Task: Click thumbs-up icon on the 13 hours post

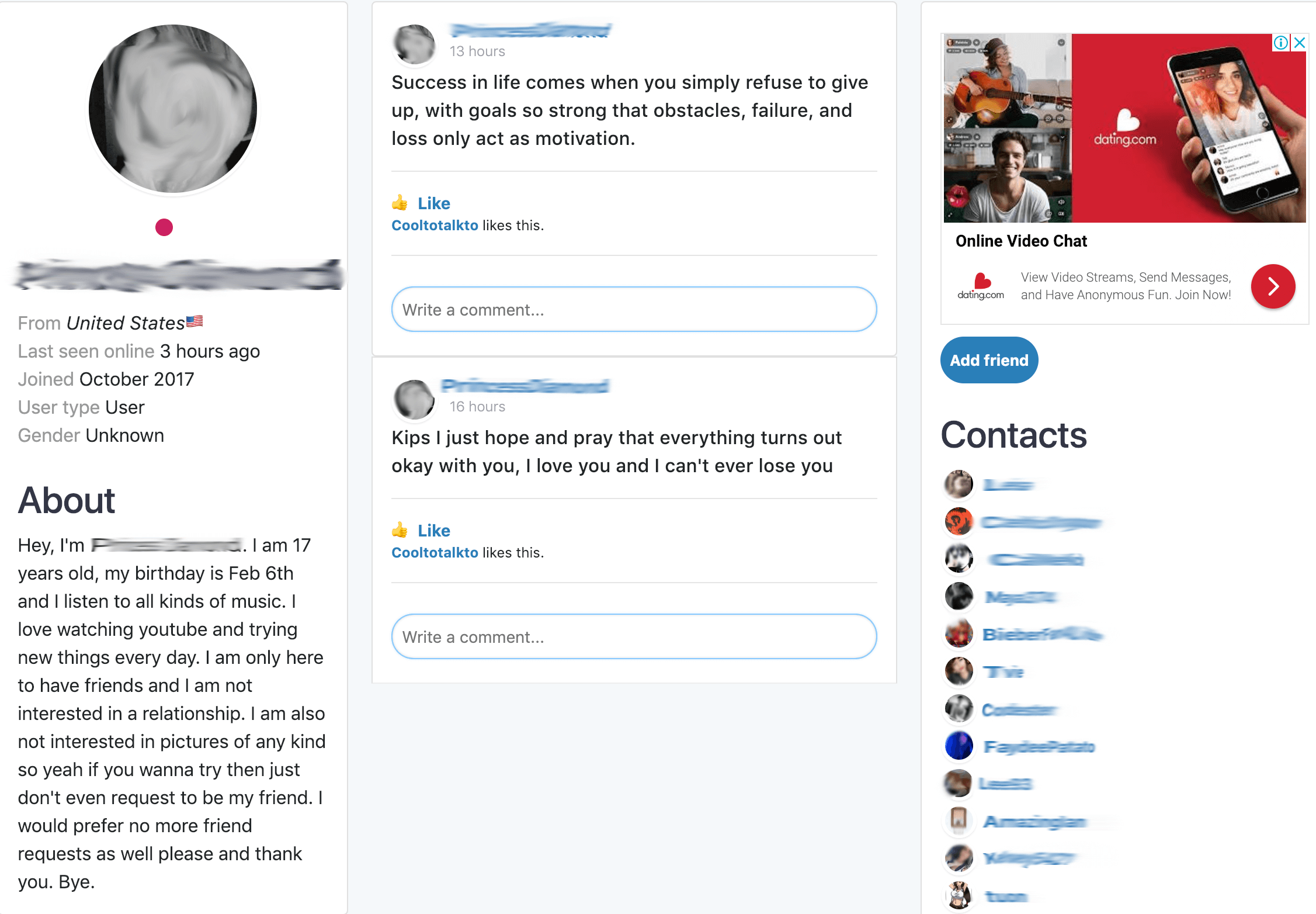Action: point(400,203)
